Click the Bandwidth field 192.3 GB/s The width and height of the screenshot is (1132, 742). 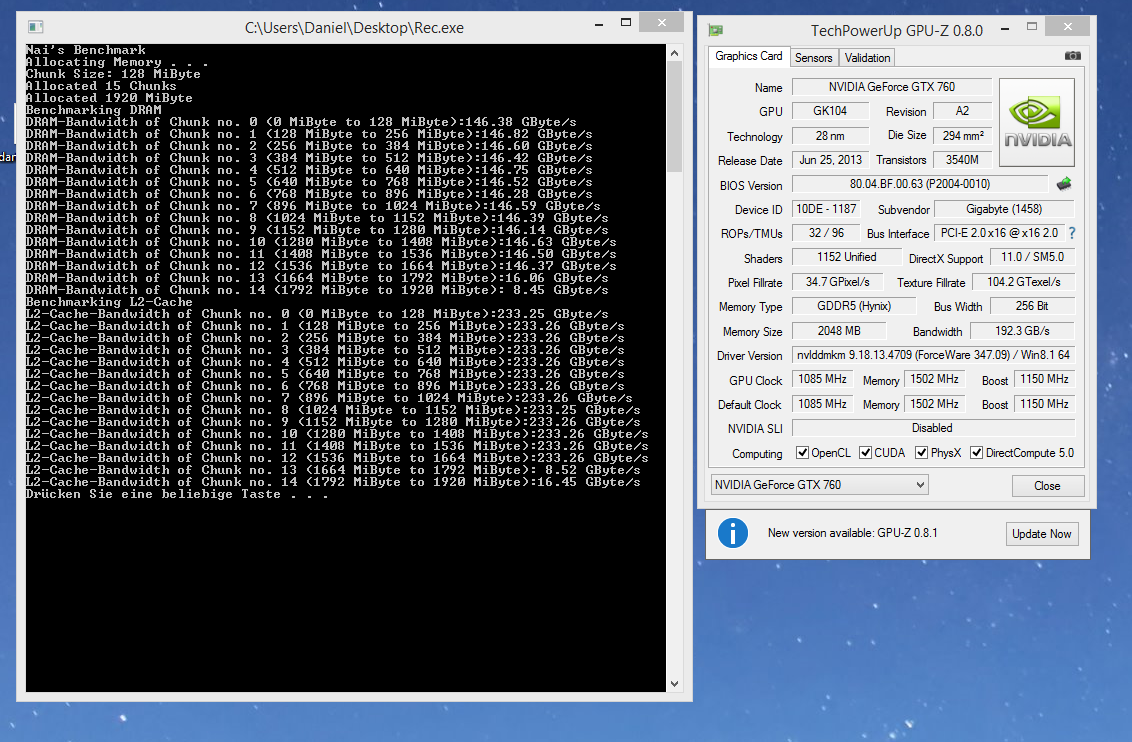[1022, 331]
